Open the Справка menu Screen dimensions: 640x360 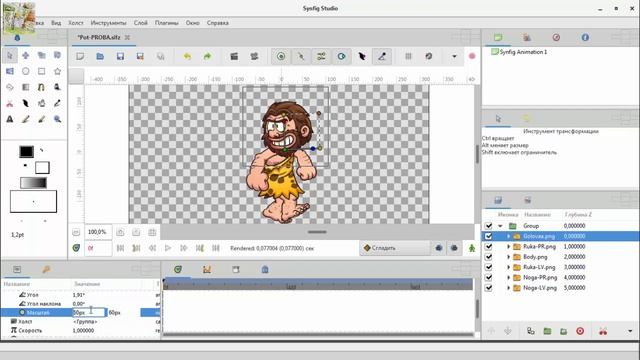click(218, 23)
